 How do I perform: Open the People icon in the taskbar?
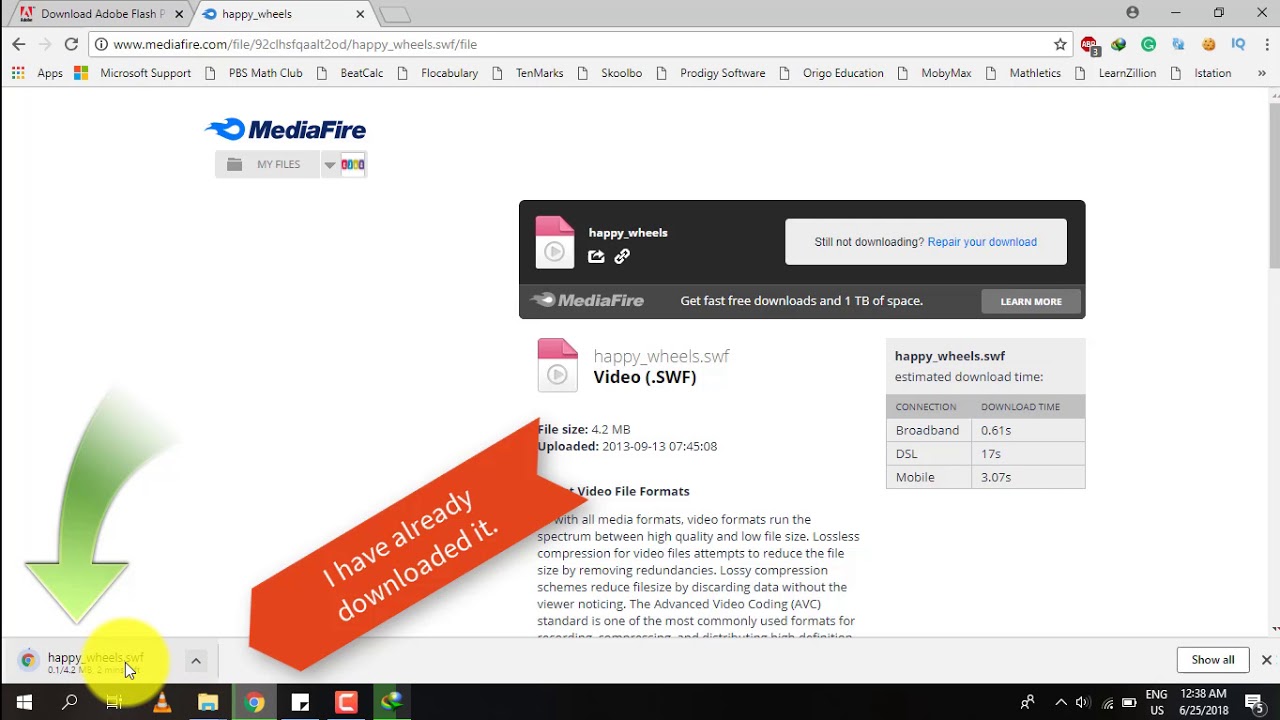click(1027, 702)
